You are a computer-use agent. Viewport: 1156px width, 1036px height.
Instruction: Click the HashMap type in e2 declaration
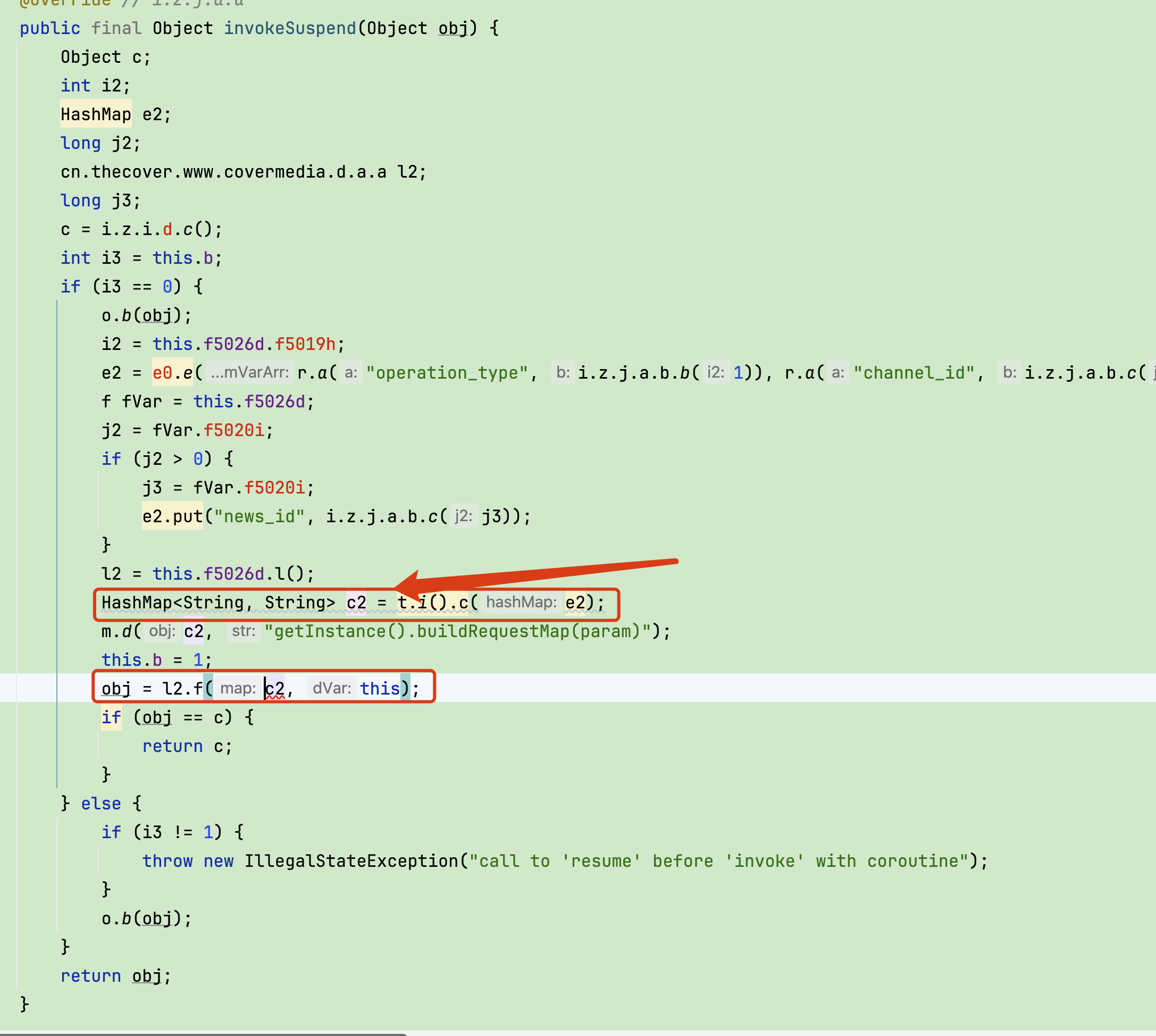point(96,114)
